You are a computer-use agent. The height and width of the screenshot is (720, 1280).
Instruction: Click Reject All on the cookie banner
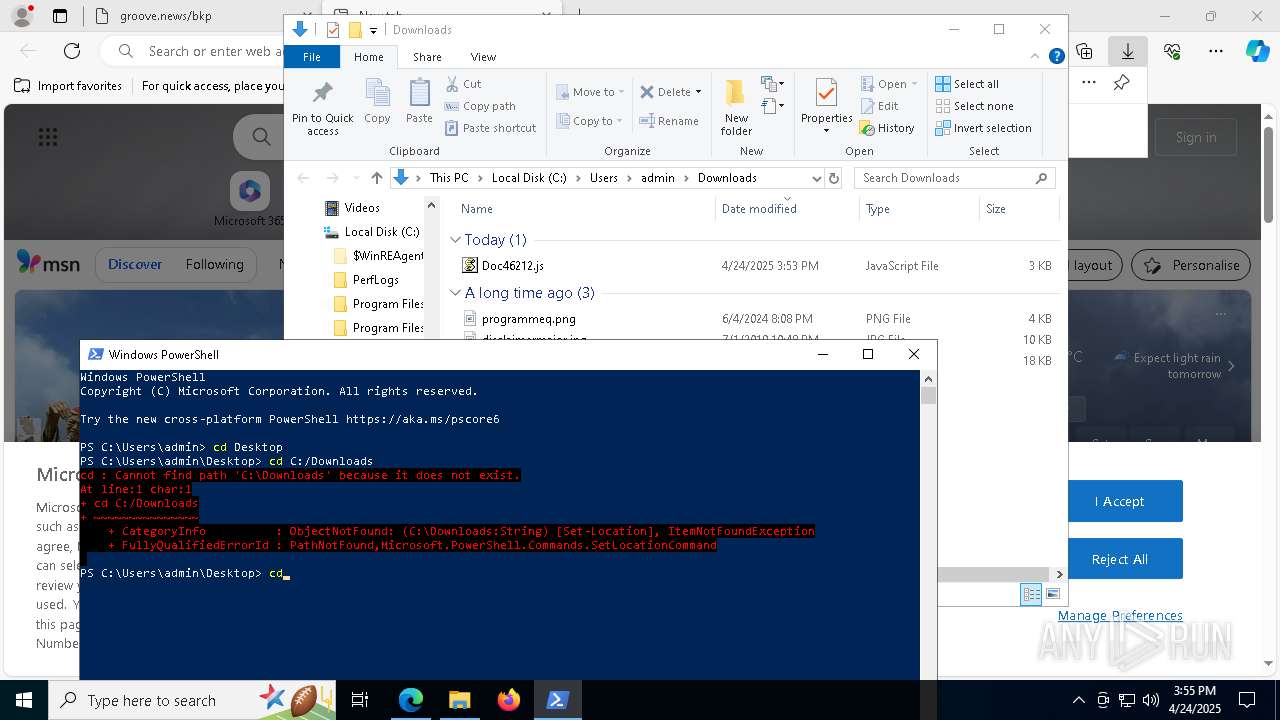point(1119,559)
